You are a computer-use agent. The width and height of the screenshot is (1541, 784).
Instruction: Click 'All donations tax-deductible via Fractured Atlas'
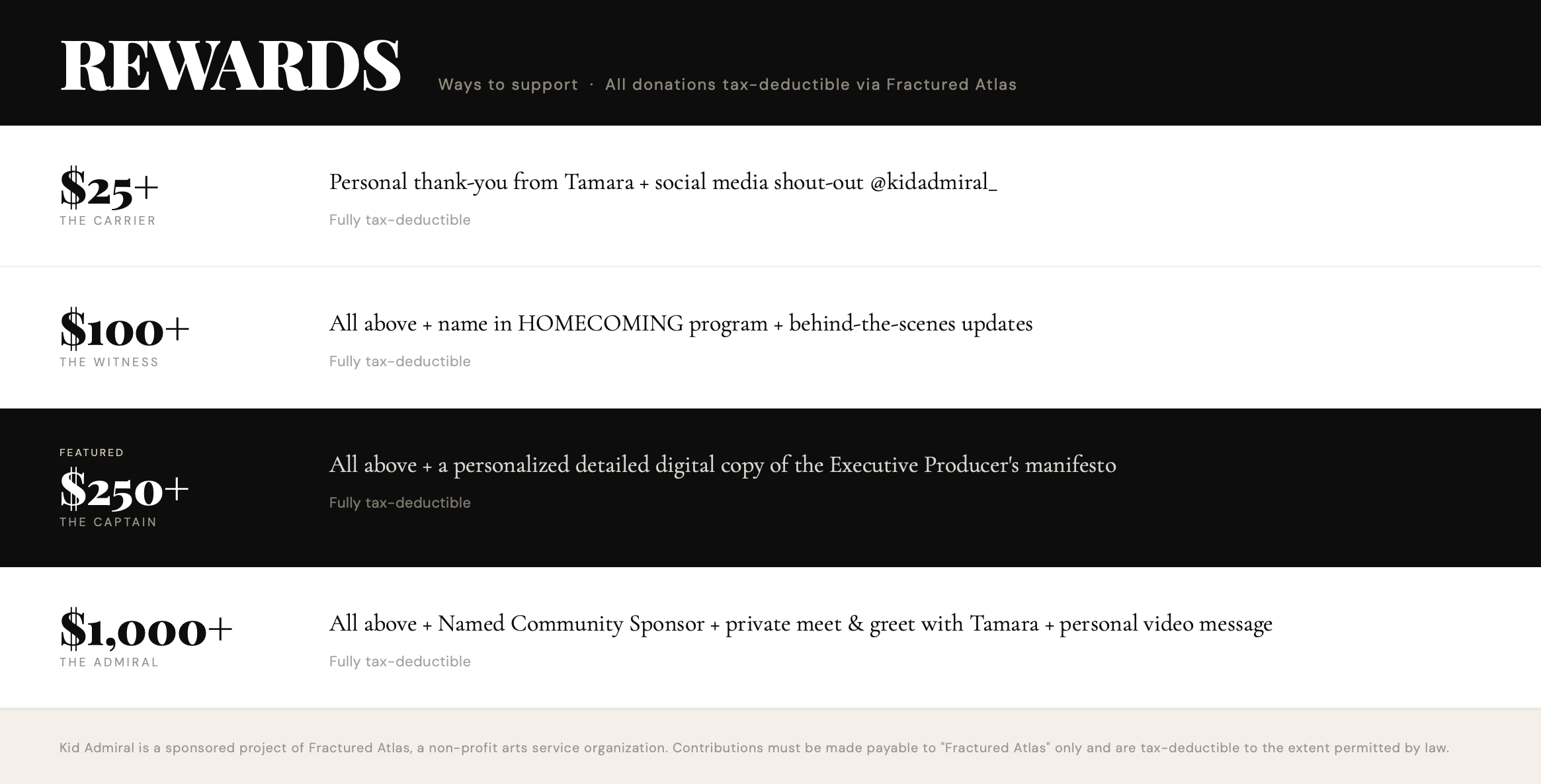(x=811, y=85)
